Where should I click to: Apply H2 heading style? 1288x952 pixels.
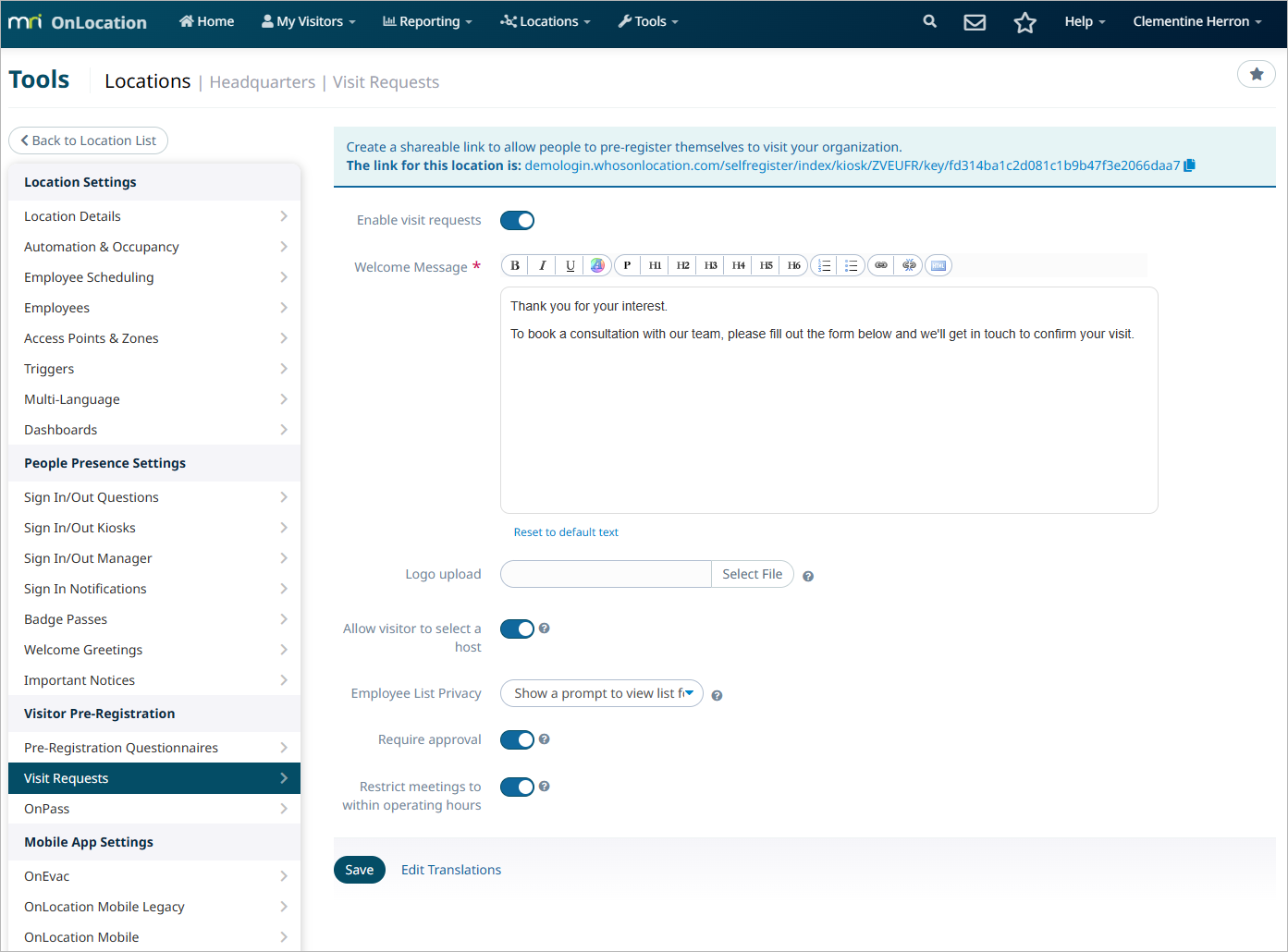[x=682, y=265]
